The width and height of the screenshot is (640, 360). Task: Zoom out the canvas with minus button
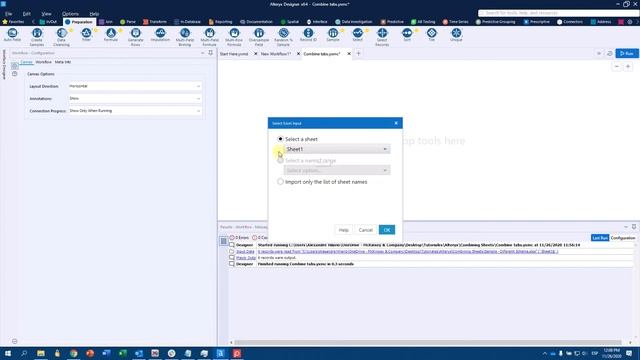[617, 67]
